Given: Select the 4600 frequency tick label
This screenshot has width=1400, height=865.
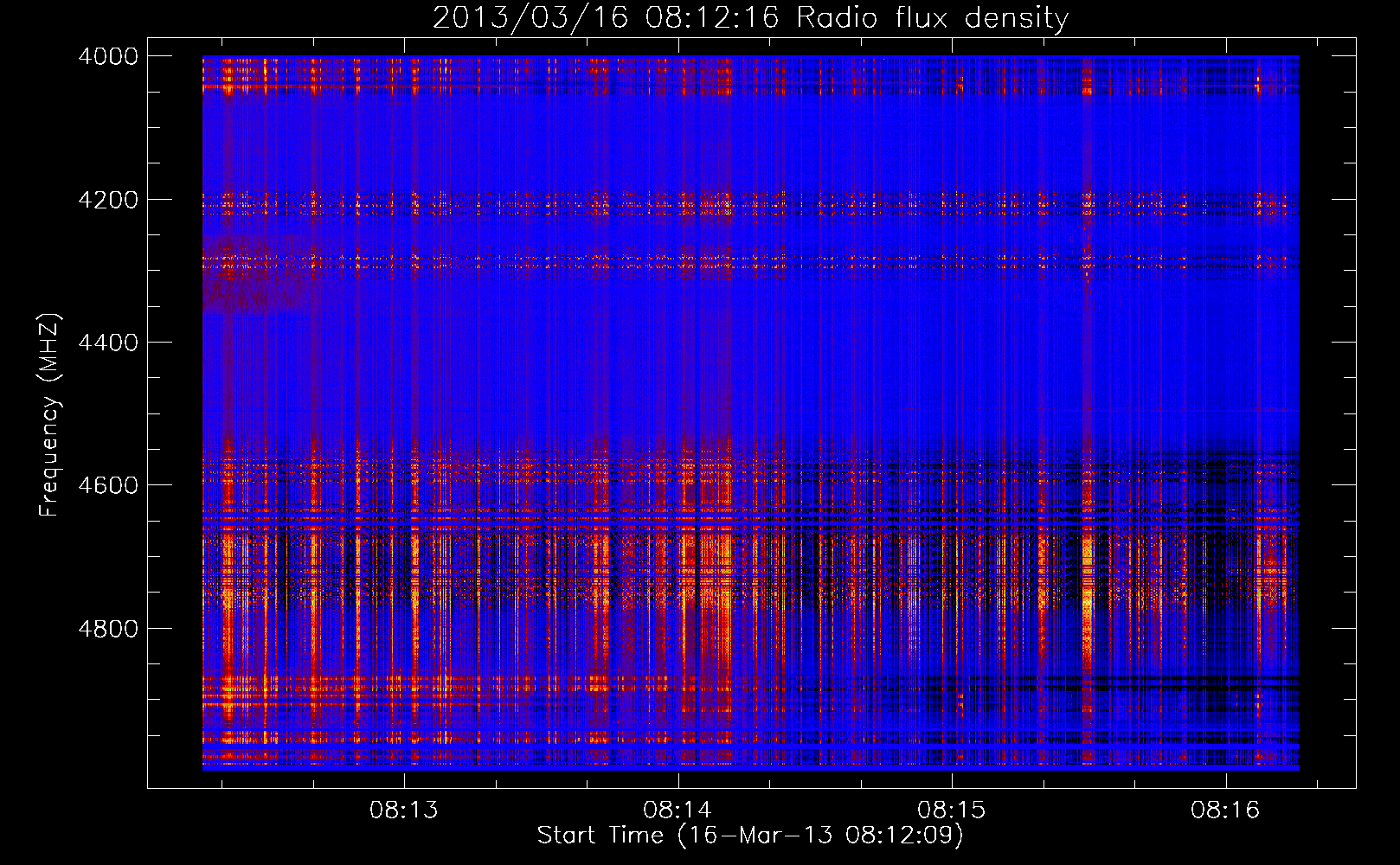Looking at the screenshot, I should tap(108, 485).
